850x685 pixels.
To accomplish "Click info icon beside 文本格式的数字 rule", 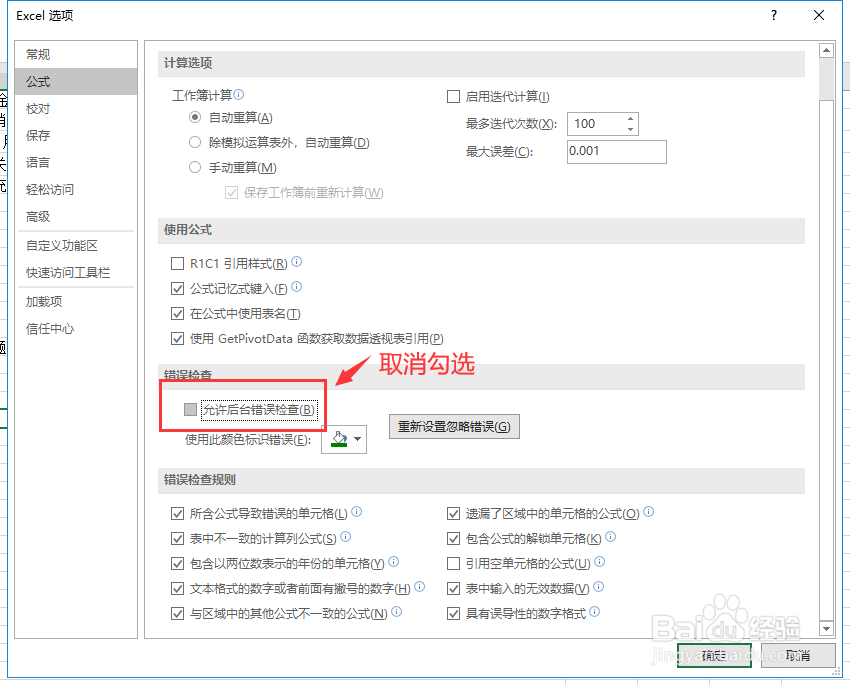I will (420, 586).
